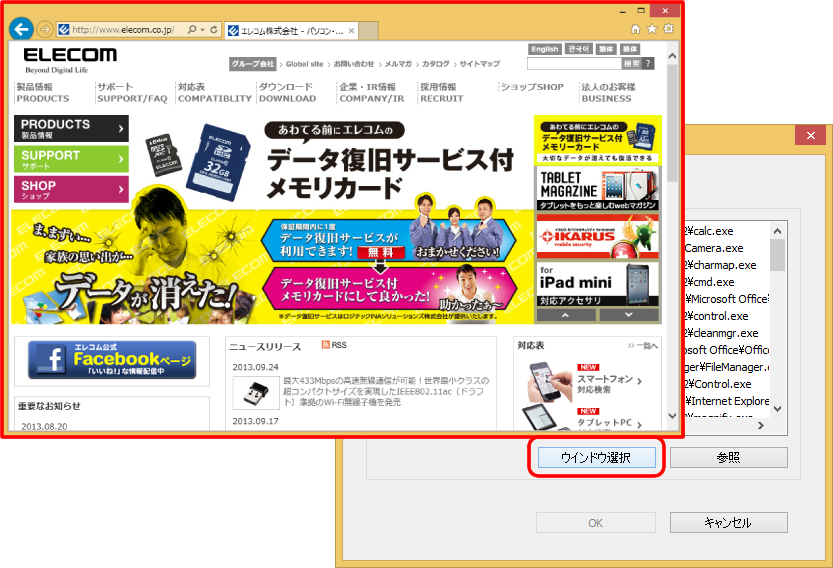Viewport: 833px width, 568px height.
Task: Select calc.exe in the list
Action: click(710, 231)
